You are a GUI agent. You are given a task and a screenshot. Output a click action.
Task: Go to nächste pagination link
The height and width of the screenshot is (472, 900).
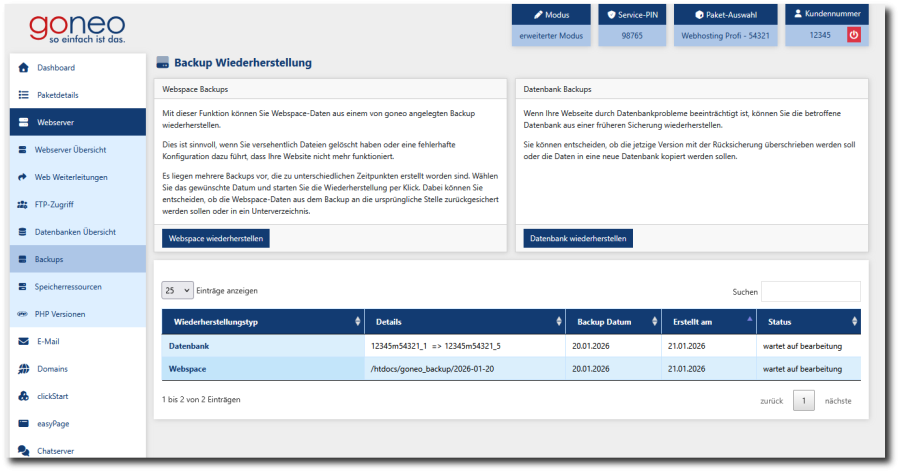pyautogui.click(x=838, y=401)
